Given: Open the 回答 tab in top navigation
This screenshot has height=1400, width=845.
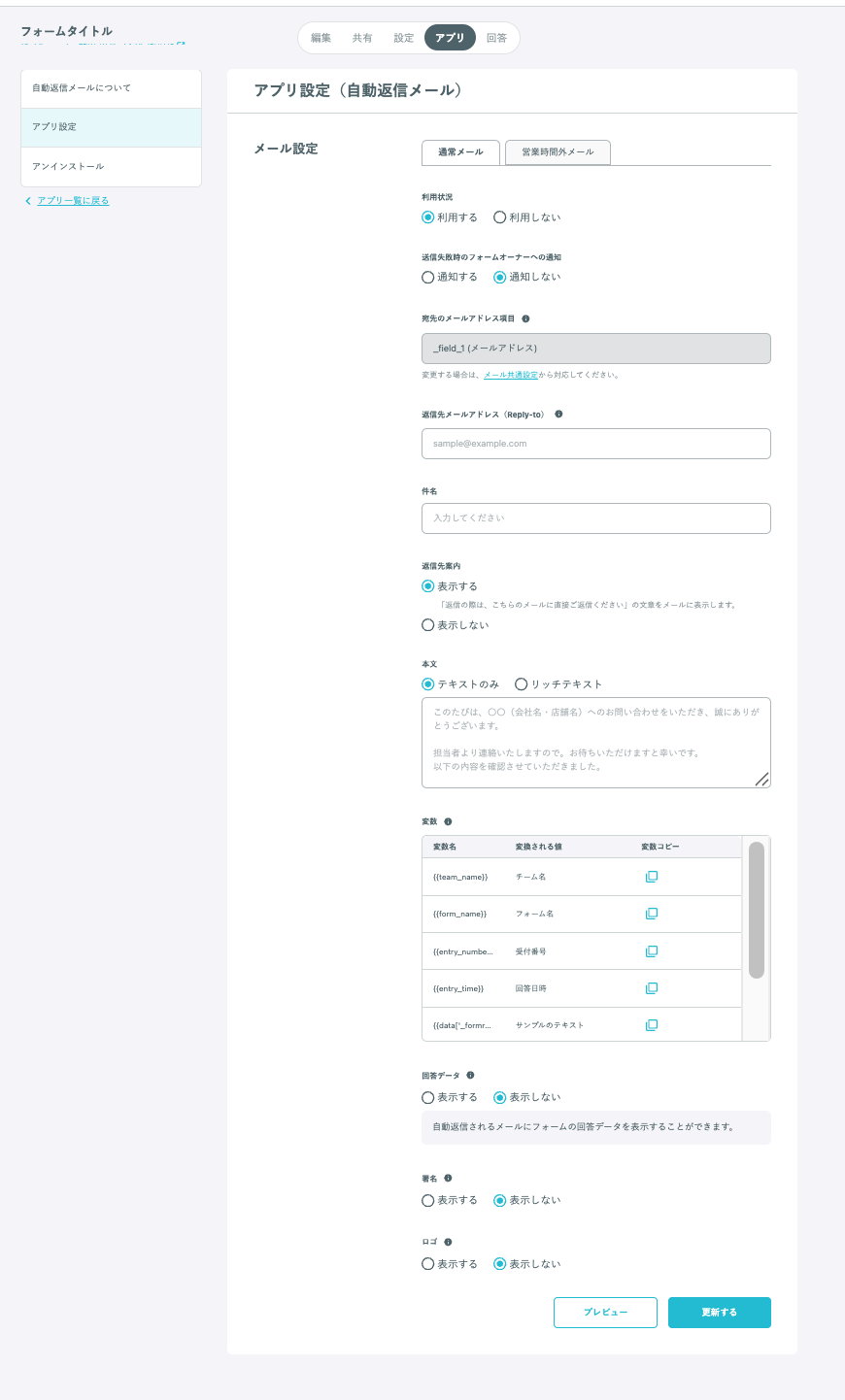Looking at the screenshot, I should (496, 38).
